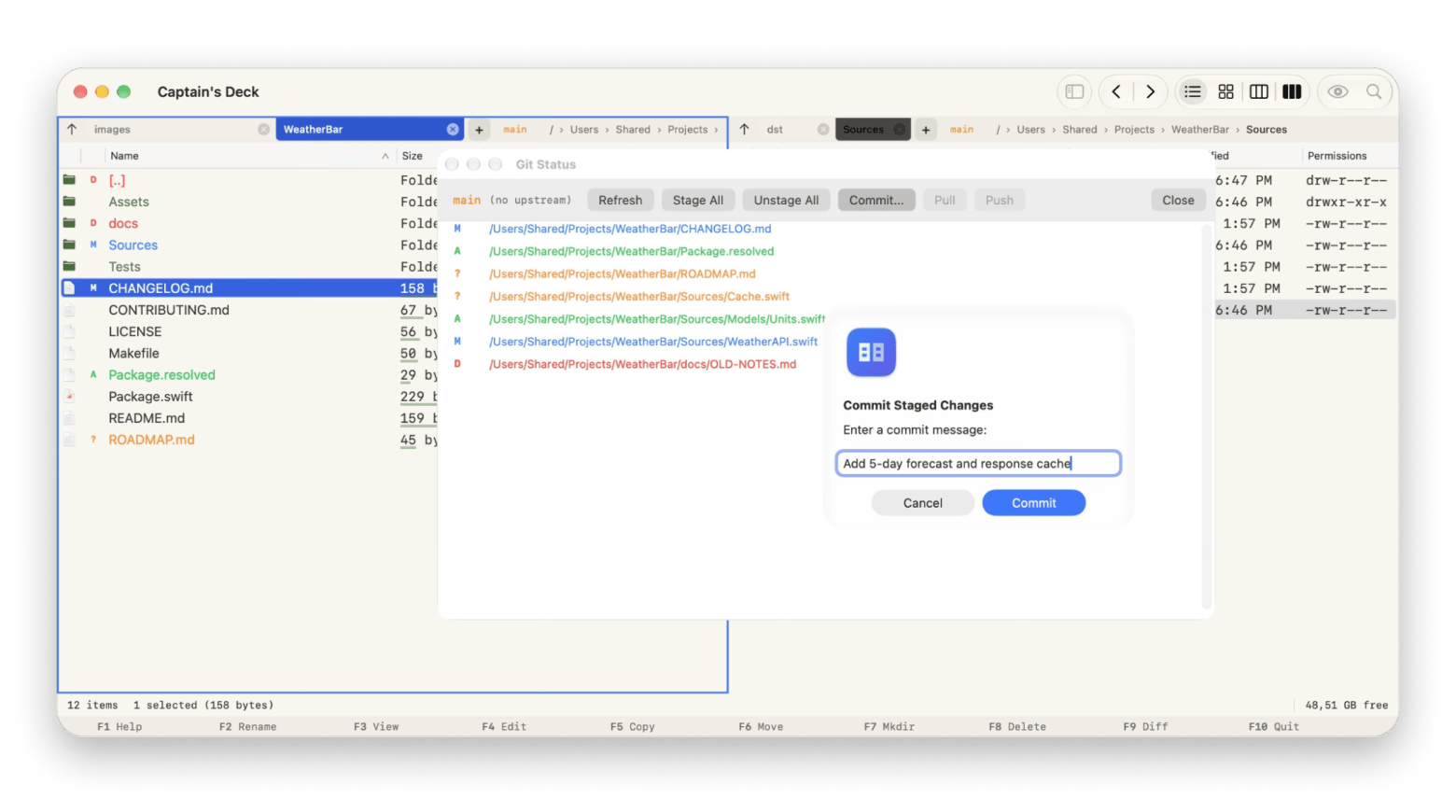This screenshot has height=812, width=1456.
Task: Open the Projects breadcrumb in left path
Action: 688,130
